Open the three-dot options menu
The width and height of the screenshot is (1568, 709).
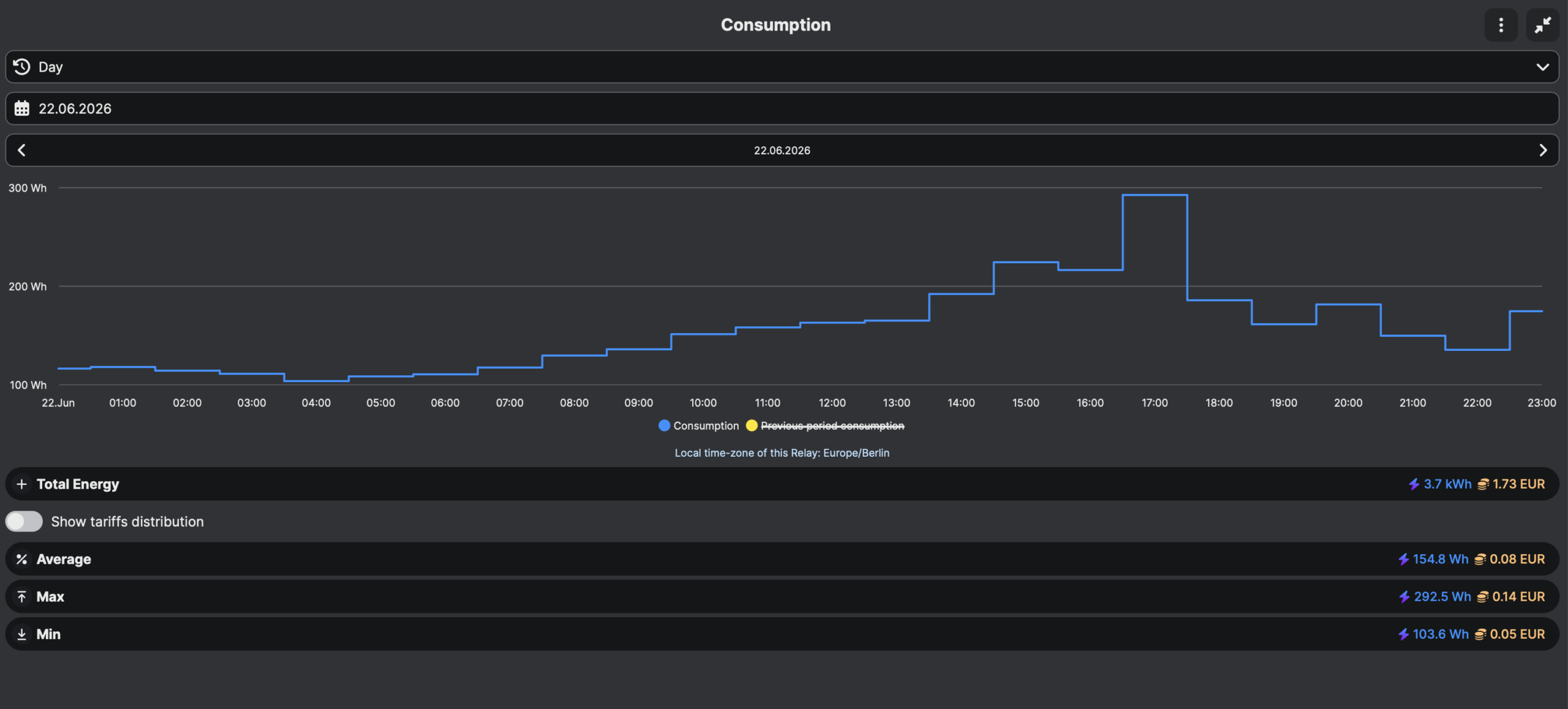coord(1501,25)
